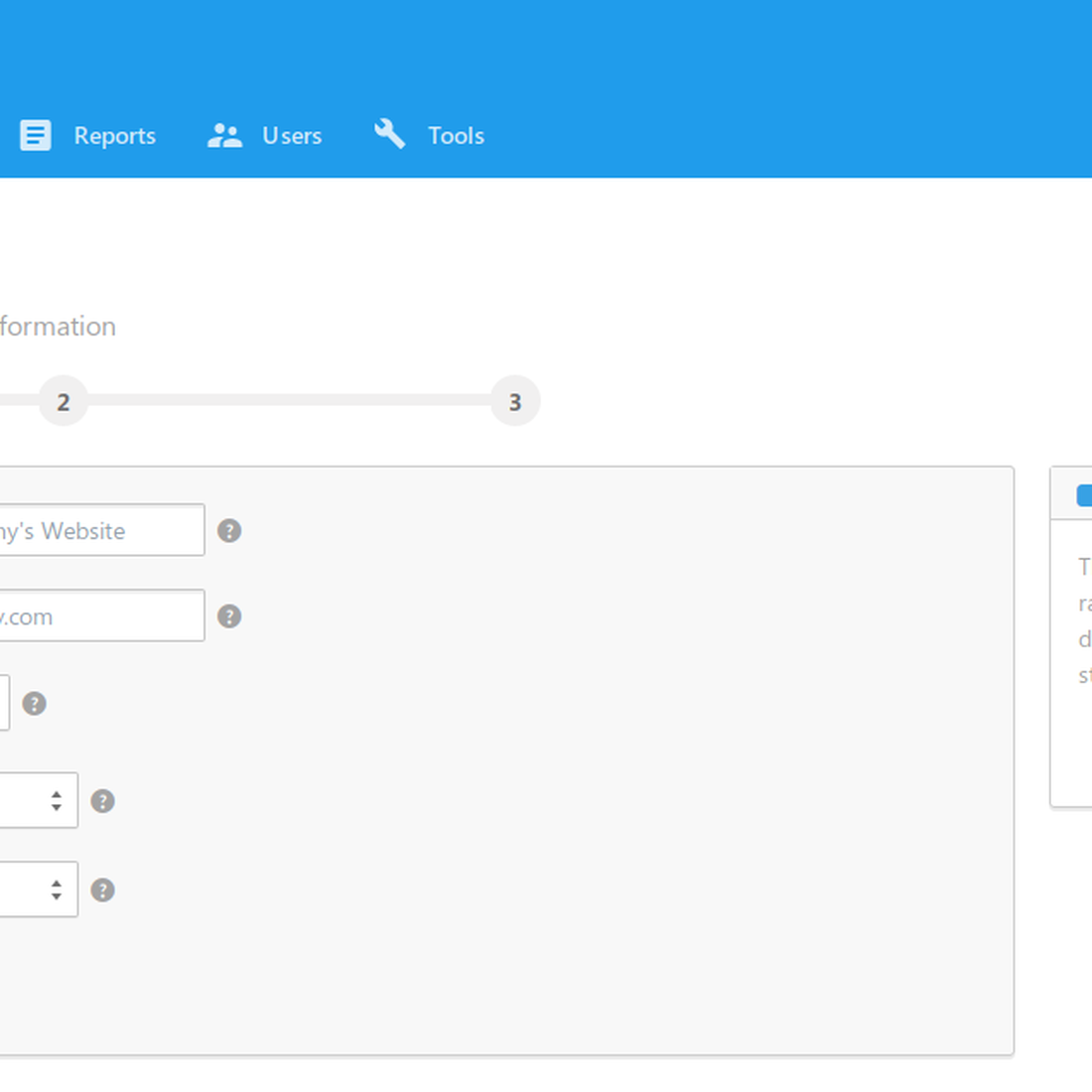This screenshot has width=1092, height=1092.
Task: Focus the Website name text field
Action: point(99,530)
